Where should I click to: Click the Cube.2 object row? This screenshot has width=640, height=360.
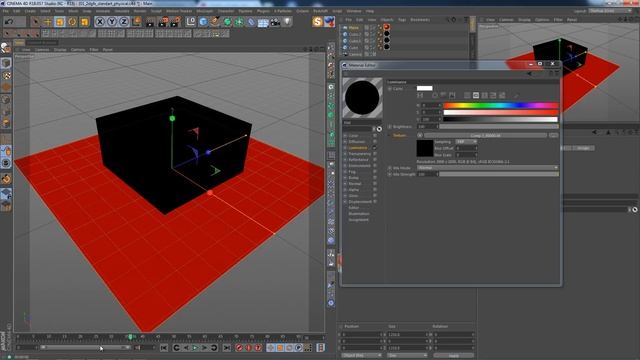point(354,34)
